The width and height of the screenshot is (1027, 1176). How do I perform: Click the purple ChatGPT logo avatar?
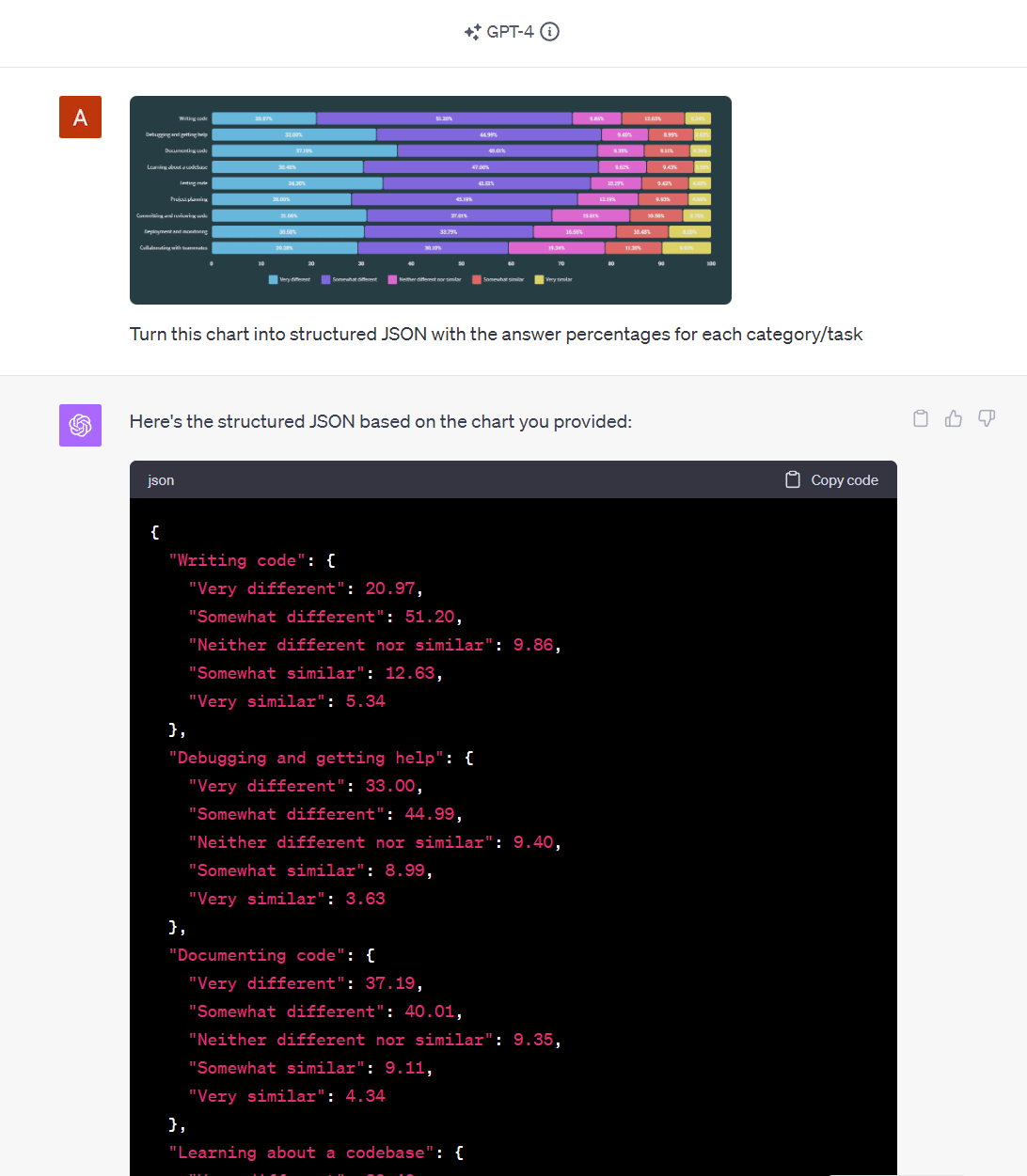coord(80,425)
